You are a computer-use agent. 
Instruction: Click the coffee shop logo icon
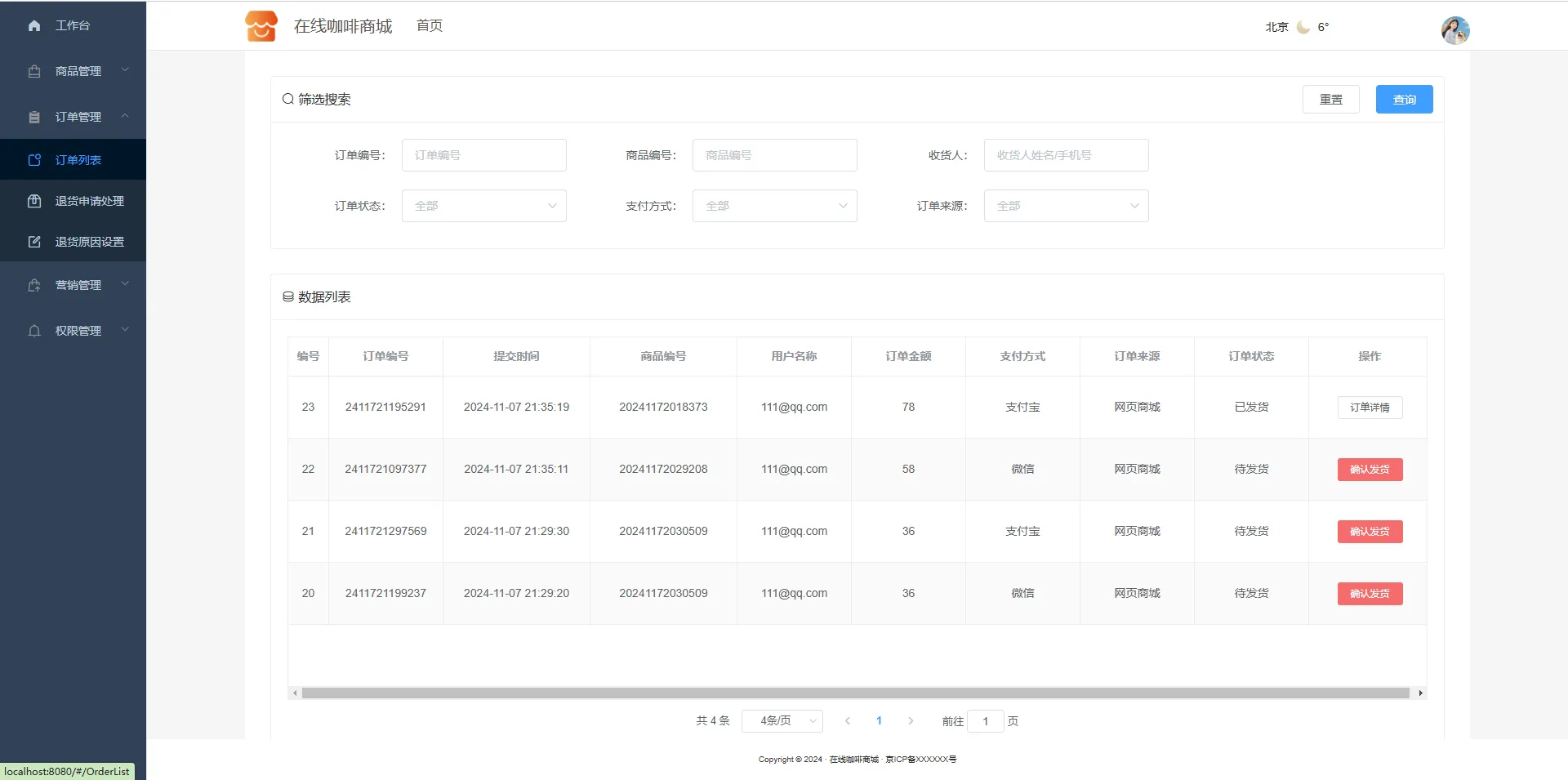coord(261,26)
